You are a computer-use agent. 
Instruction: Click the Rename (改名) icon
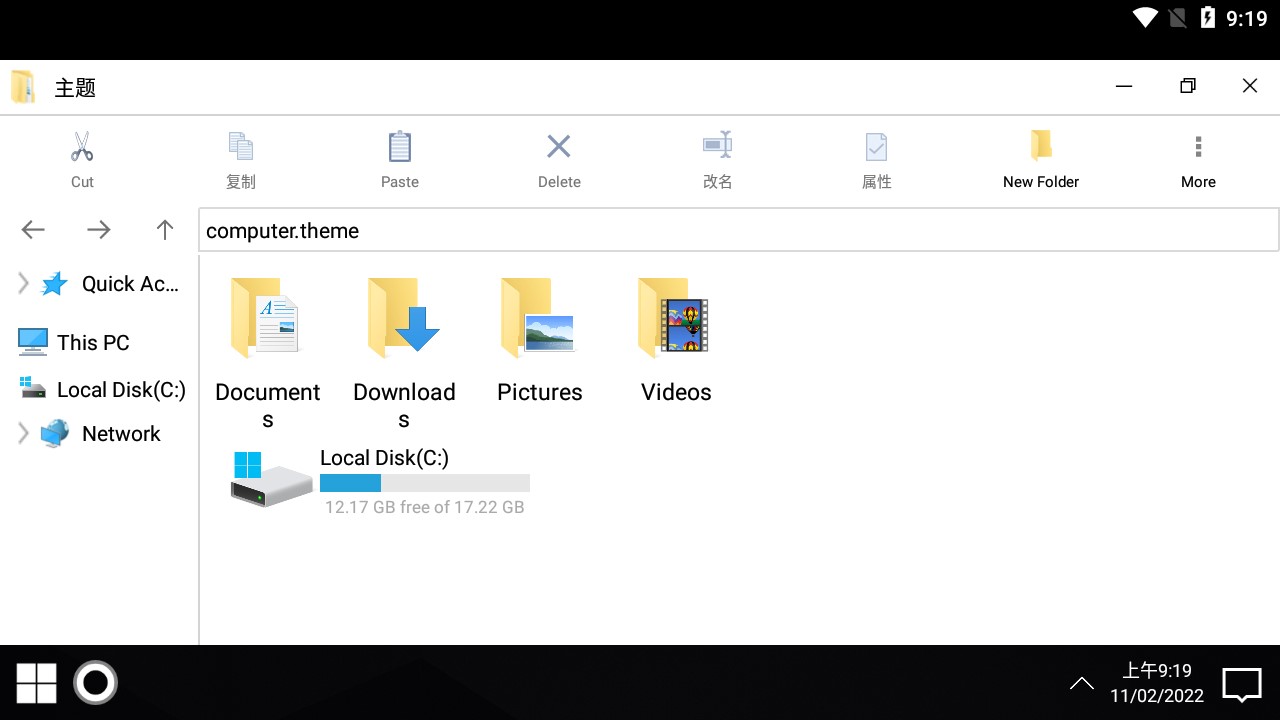[717, 147]
